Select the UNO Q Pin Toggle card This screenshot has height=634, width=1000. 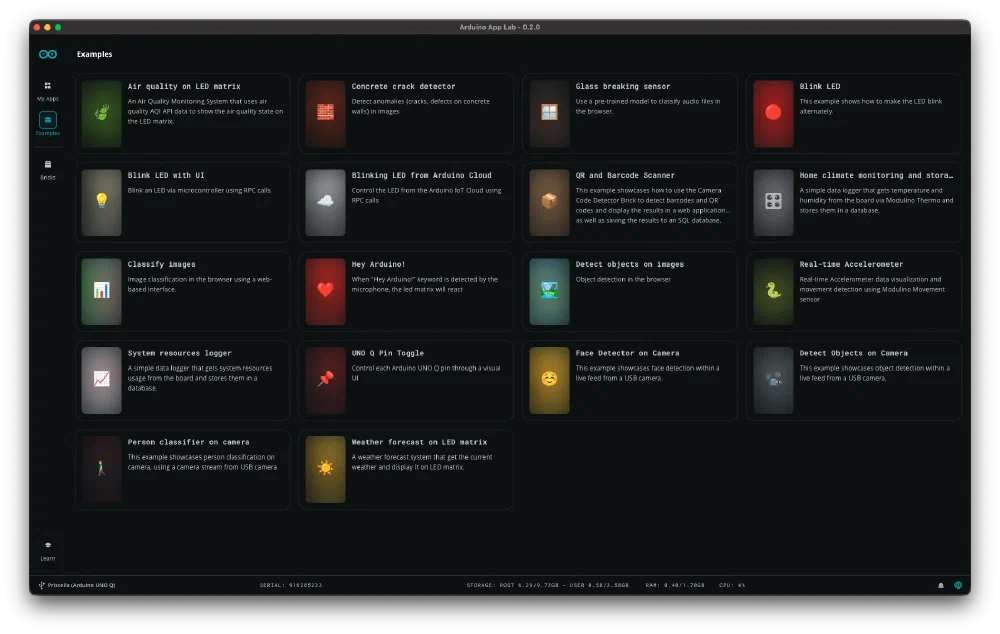406,380
